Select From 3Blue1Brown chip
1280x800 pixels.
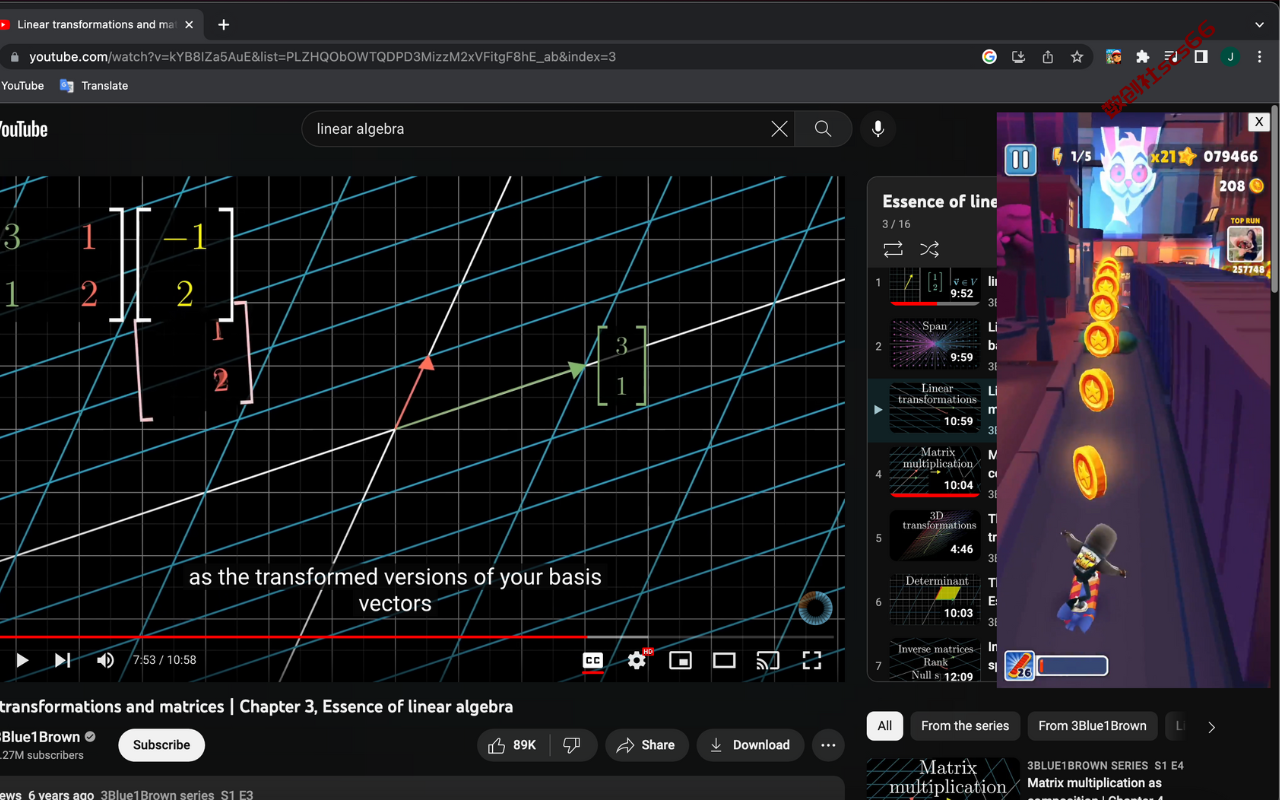[x=1092, y=726]
